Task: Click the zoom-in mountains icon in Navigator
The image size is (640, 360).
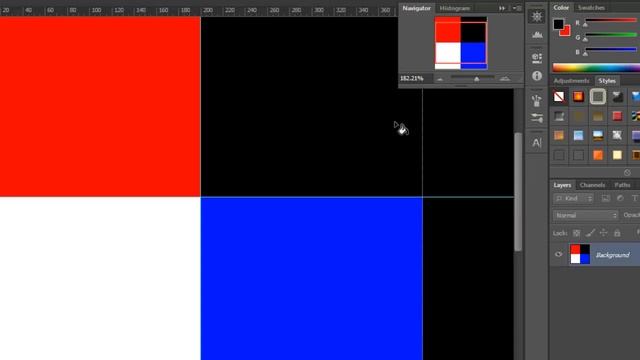Action: point(505,78)
